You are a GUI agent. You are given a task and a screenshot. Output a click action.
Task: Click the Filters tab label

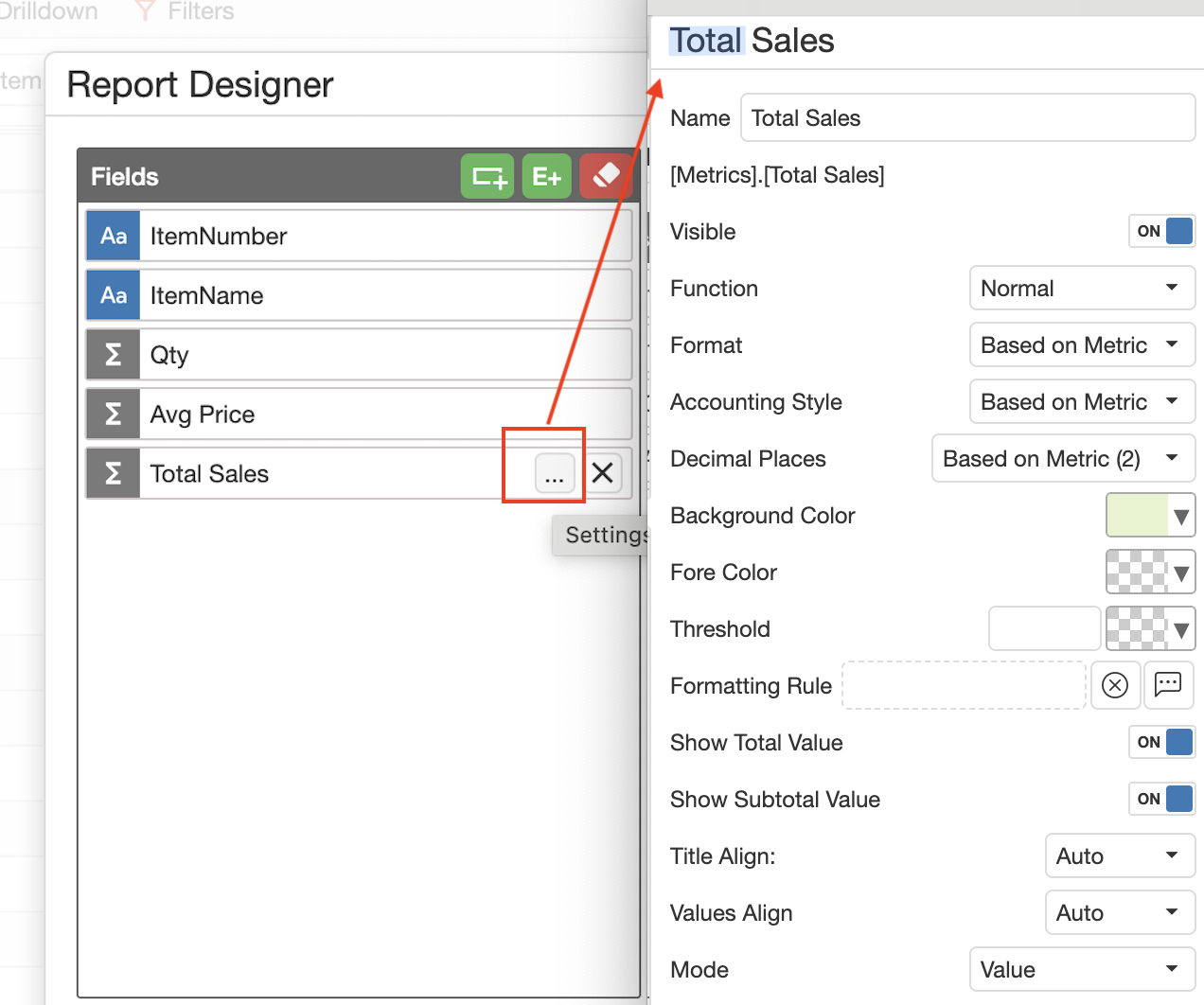click(201, 11)
